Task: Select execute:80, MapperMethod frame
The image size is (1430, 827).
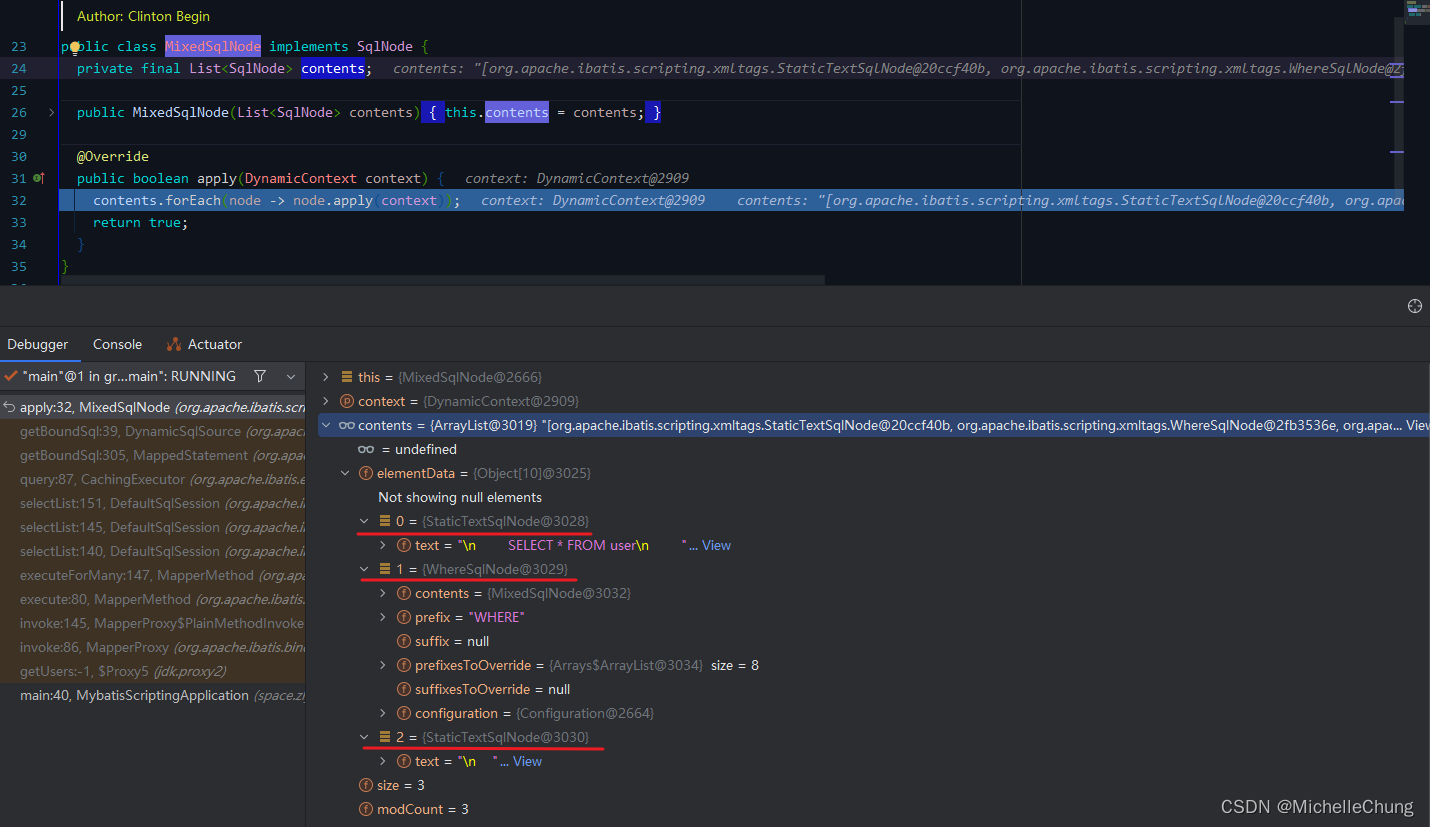Action: pyautogui.click(x=152, y=599)
